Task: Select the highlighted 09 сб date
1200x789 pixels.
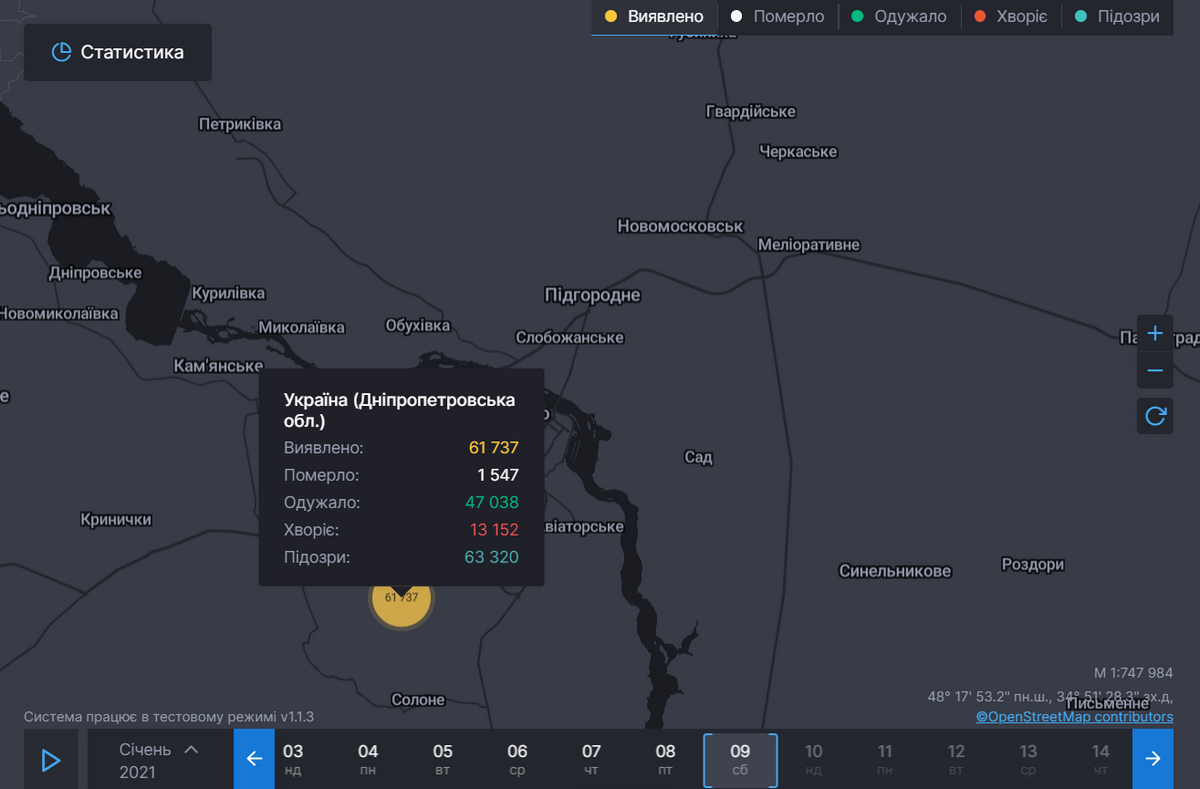Action: tap(740, 760)
